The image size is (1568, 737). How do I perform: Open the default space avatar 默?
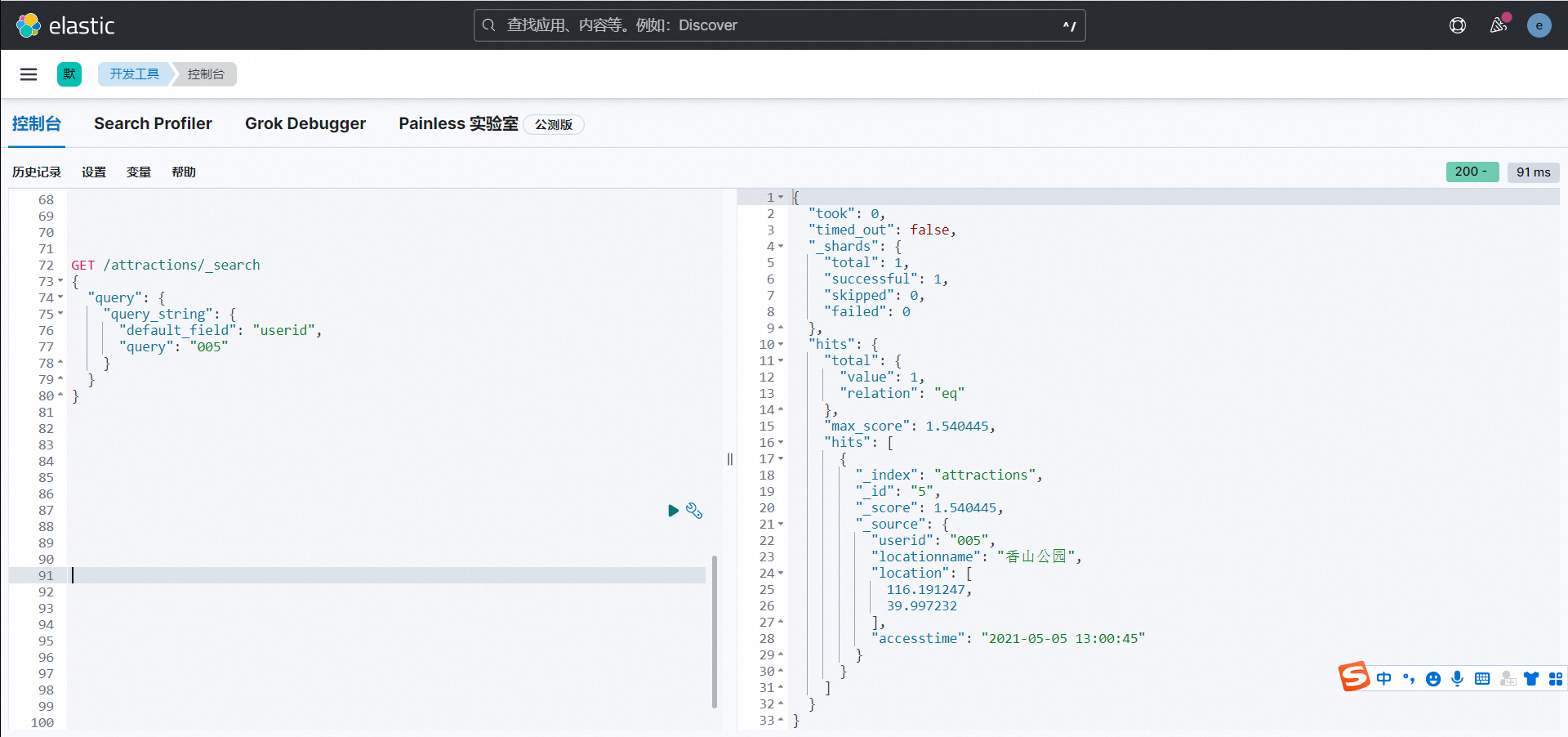pyautogui.click(x=69, y=74)
